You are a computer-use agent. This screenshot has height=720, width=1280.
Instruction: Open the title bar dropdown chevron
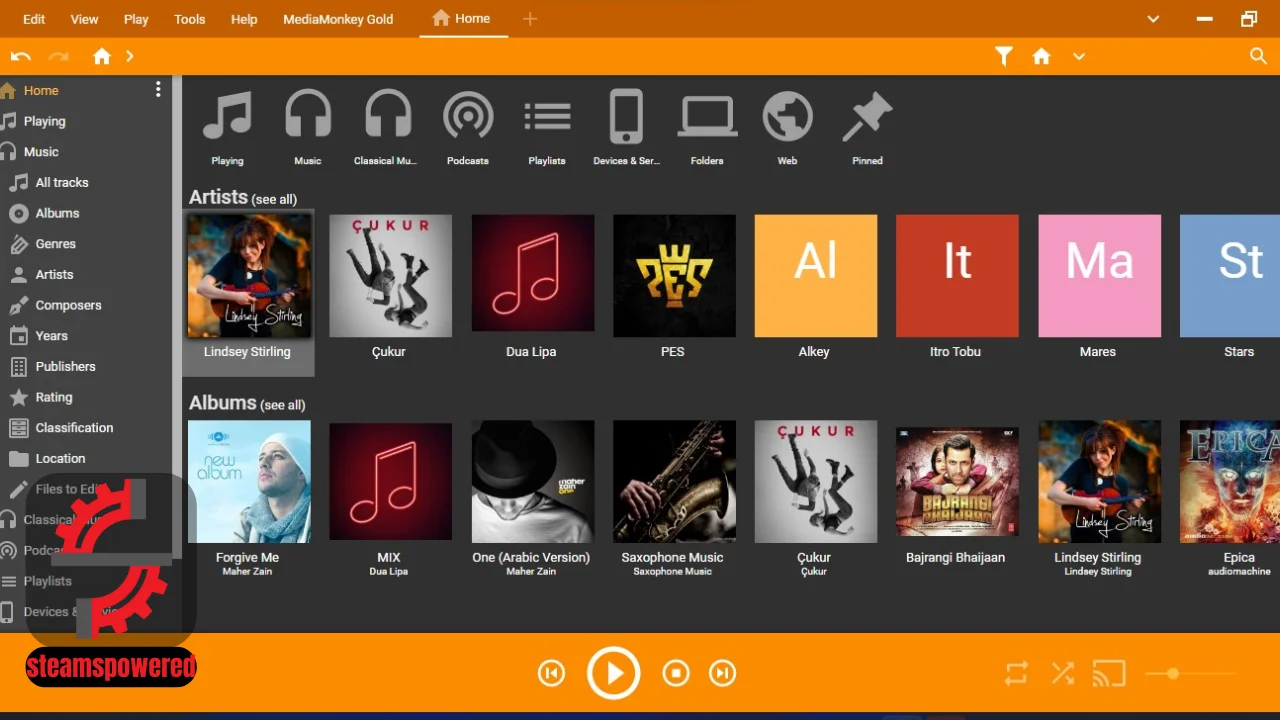[1153, 19]
